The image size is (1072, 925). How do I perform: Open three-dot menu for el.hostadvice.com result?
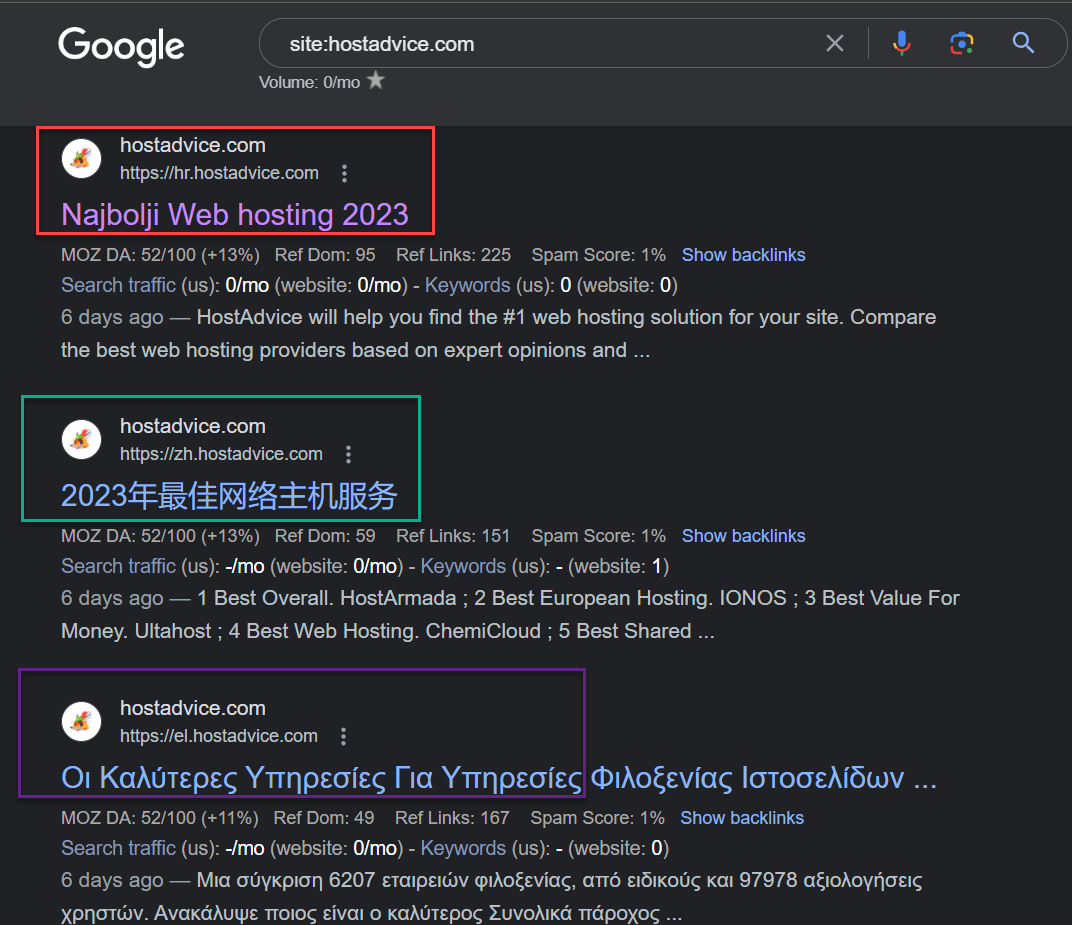pos(343,736)
